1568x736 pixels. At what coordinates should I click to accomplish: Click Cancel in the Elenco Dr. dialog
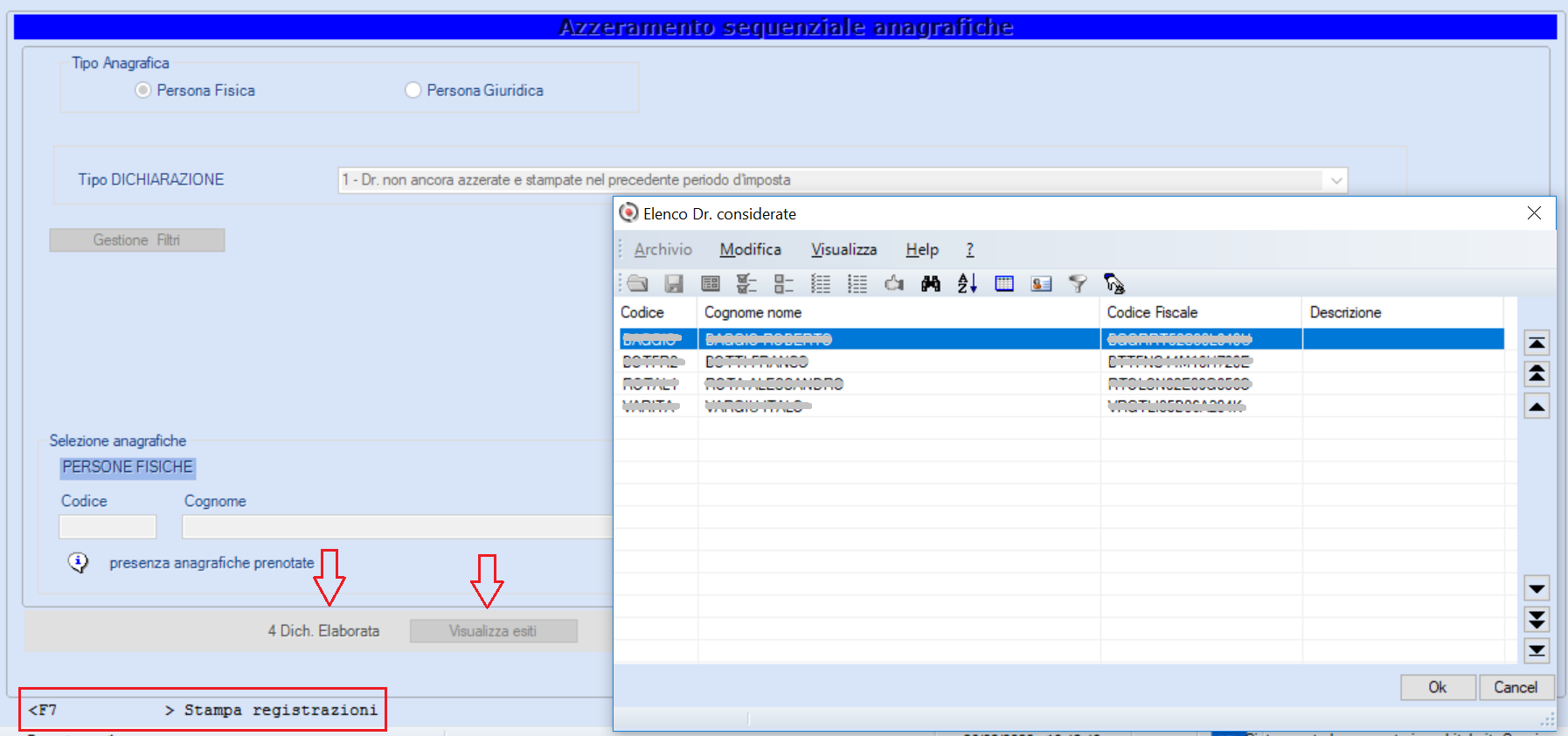[x=1516, y=687]
